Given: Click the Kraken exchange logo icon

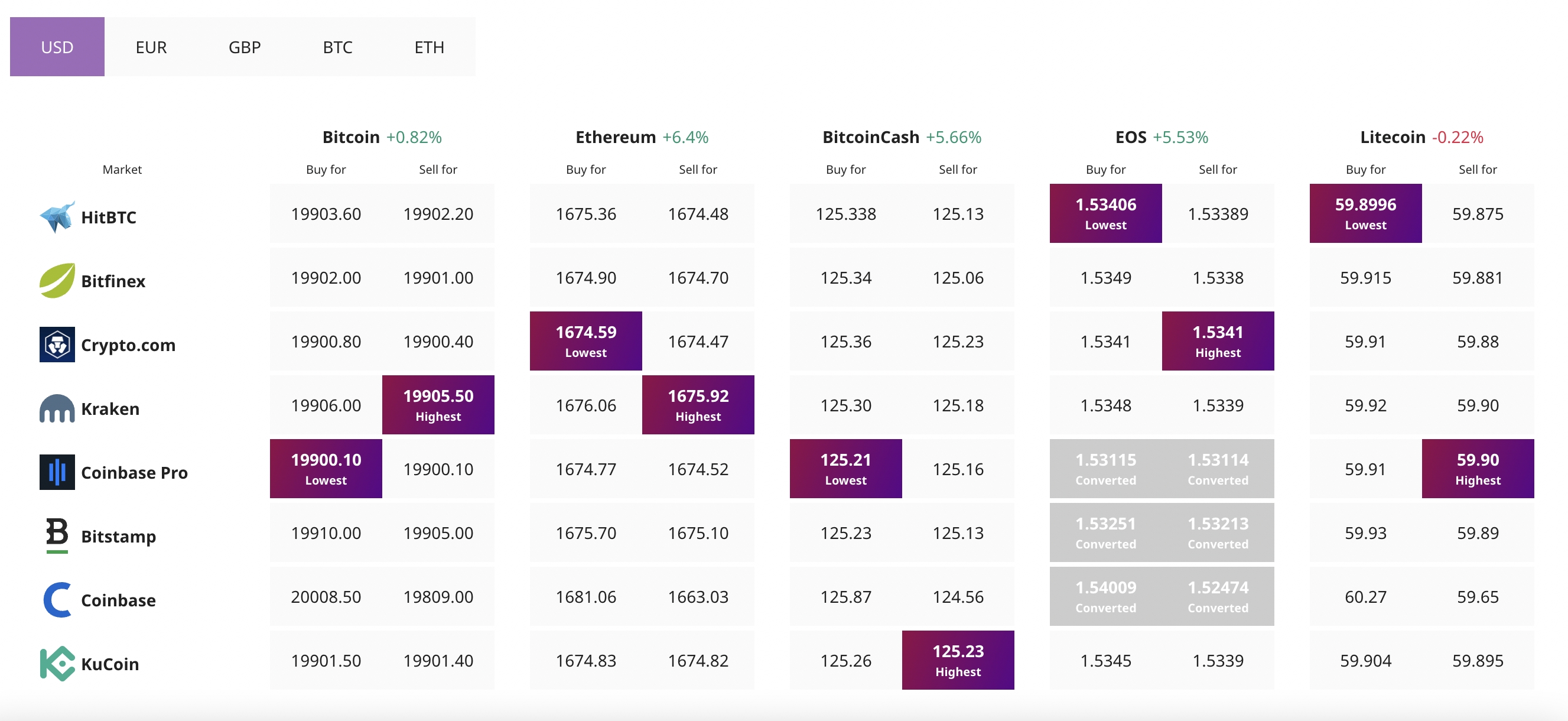Looking at the screenshot, I should (57, 408).
